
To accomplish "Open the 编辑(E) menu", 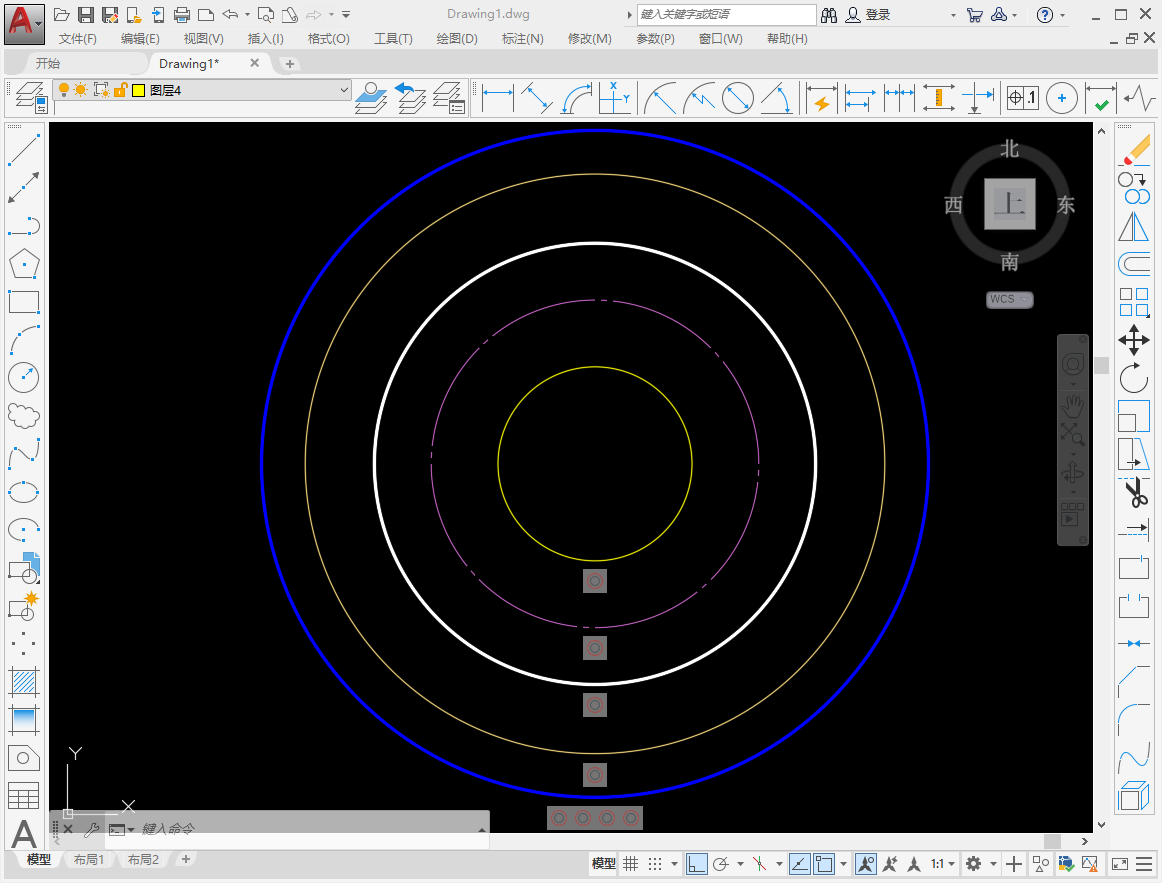I will pos(140,39).
